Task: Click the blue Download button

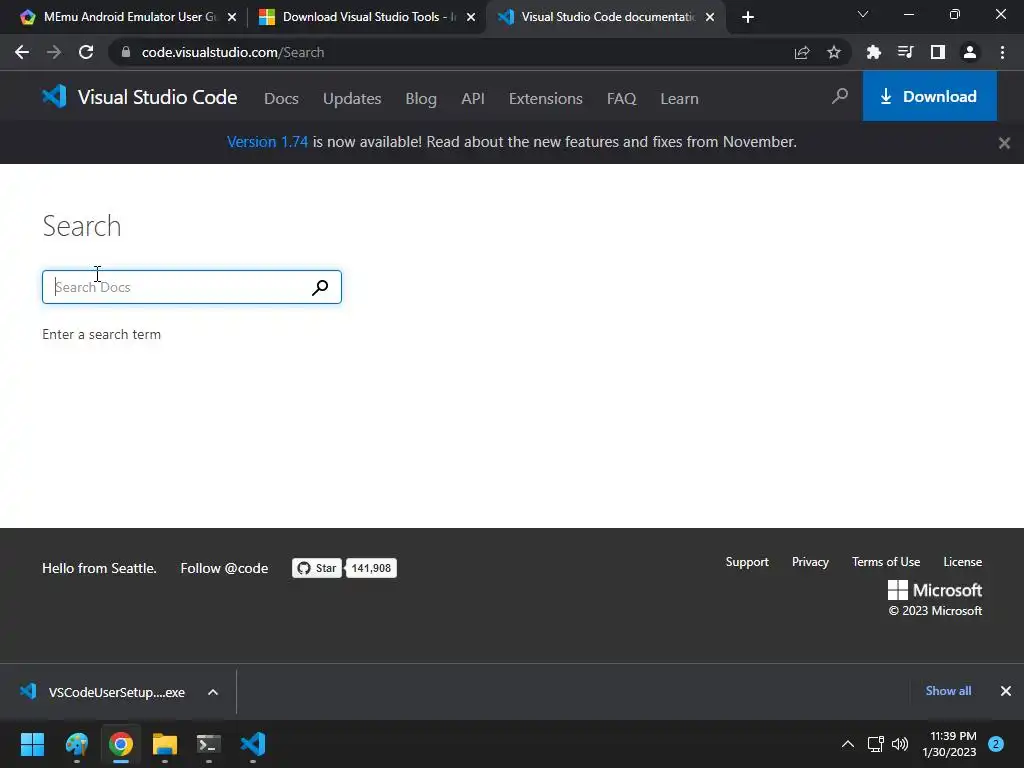Action: (929, 96)
